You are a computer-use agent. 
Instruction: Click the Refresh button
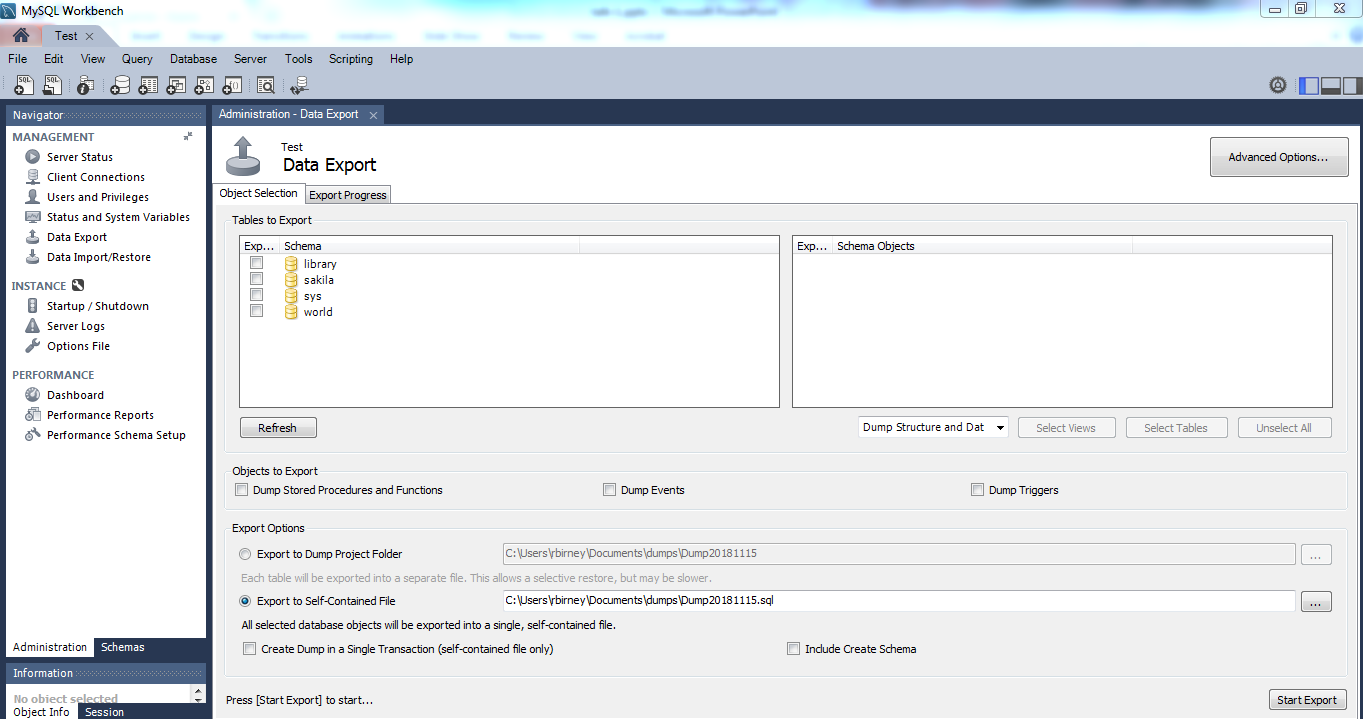click(278, 428)
